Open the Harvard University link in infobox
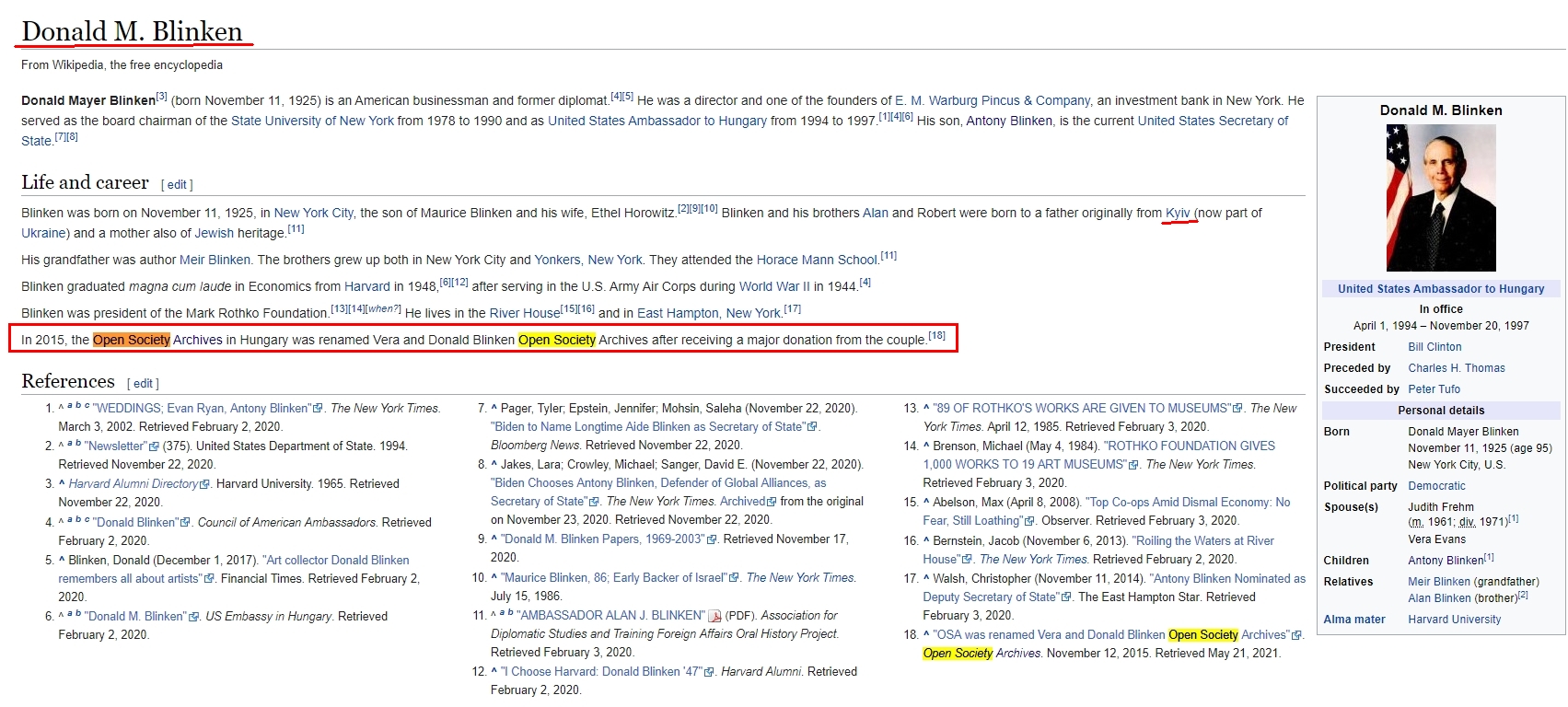Viewport: 1568px width, 707px height. 1454,620
